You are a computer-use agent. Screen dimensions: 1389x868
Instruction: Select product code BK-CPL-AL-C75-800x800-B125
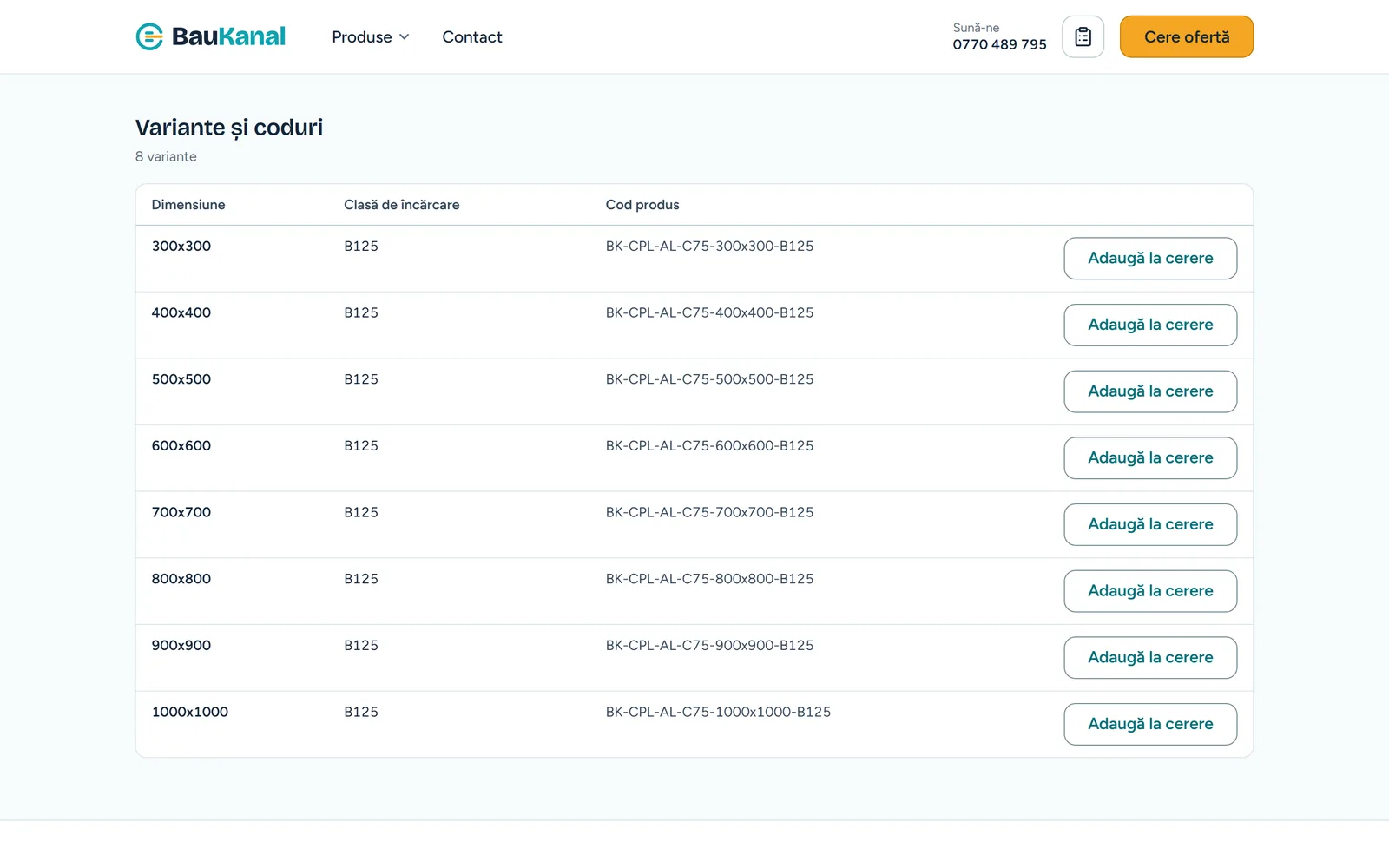coord(709,579)
